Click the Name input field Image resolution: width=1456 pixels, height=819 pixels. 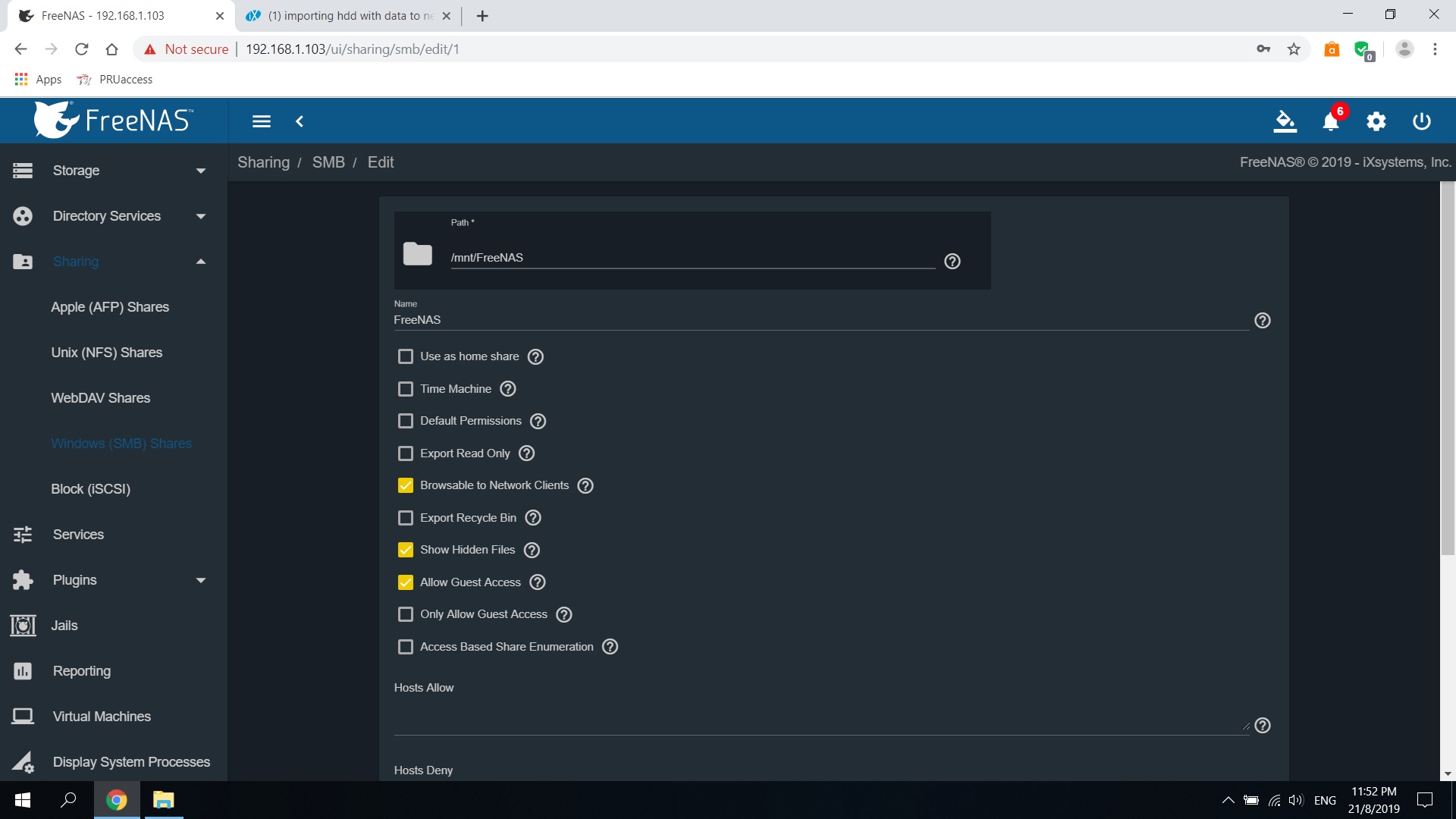click(x=821, y=320)
